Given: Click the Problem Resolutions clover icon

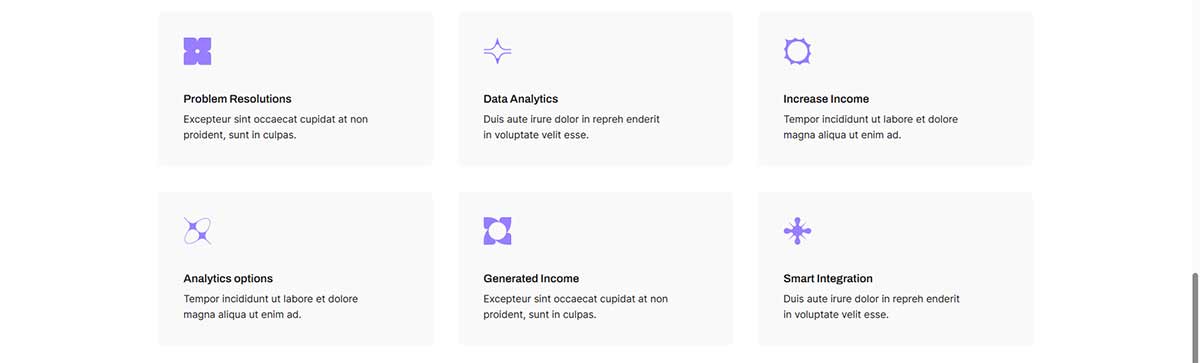Looking at the screenshot, I should tap(197, 51).
